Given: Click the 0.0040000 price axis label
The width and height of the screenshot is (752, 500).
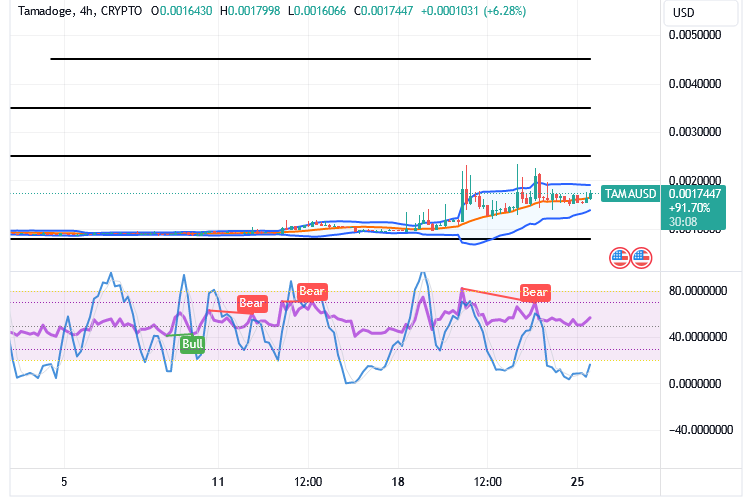Looking at the screenshot, I should click(x=695, y=84).
